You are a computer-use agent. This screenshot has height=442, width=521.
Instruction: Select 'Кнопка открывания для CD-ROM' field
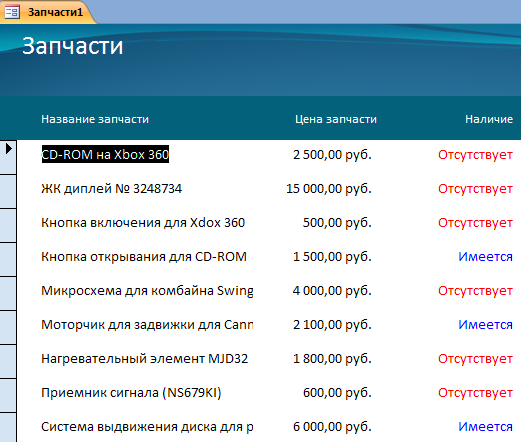pyautogui.click(x=144, y=257)
